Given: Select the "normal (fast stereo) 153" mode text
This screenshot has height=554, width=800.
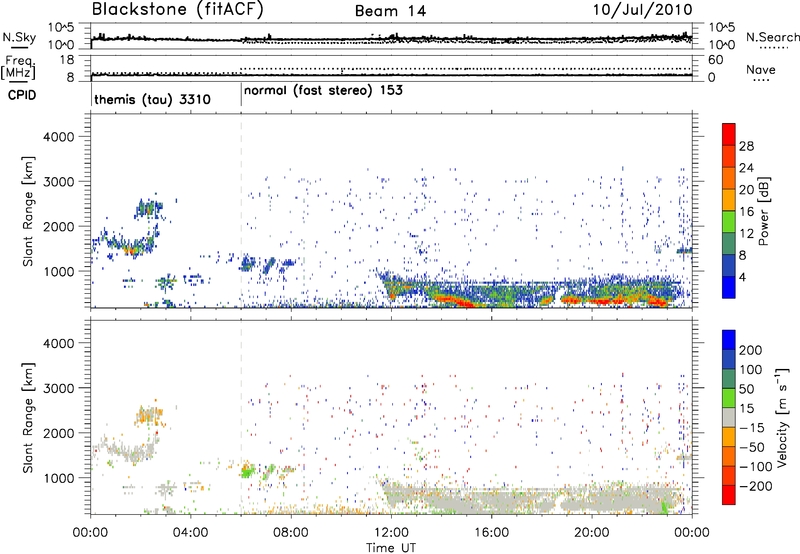Looking at the screenshot, I should tap(323, 91).
